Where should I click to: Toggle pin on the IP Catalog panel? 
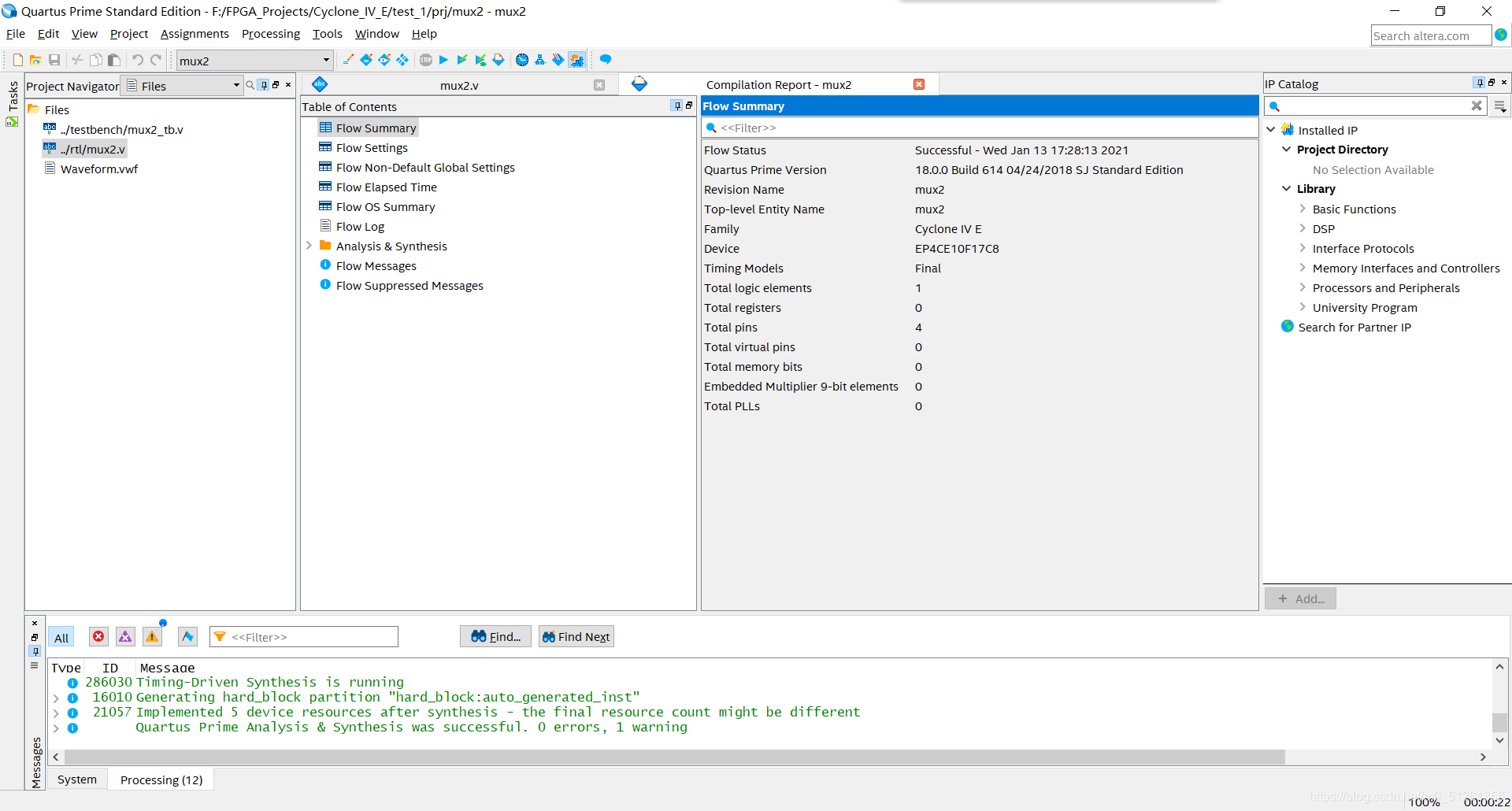tap(1480, 83)
